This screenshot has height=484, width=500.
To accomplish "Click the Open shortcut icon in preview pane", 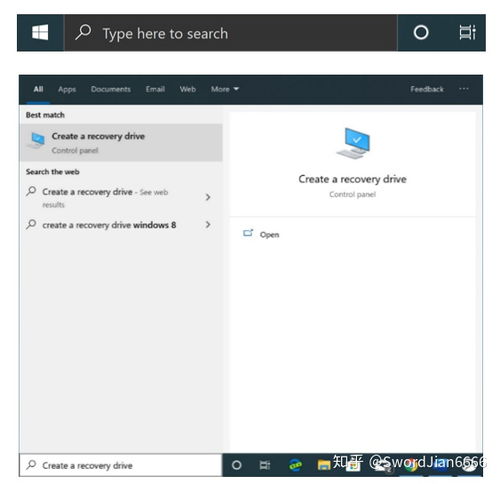I will (x=248, y=233).
